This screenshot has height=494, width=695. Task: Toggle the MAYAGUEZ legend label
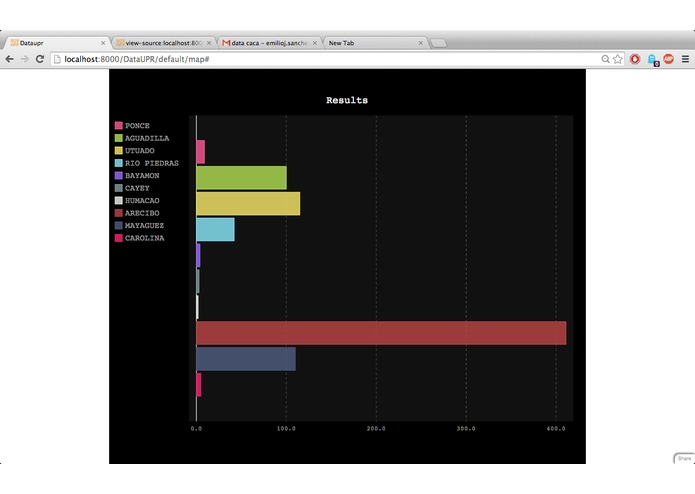(144, 226)
